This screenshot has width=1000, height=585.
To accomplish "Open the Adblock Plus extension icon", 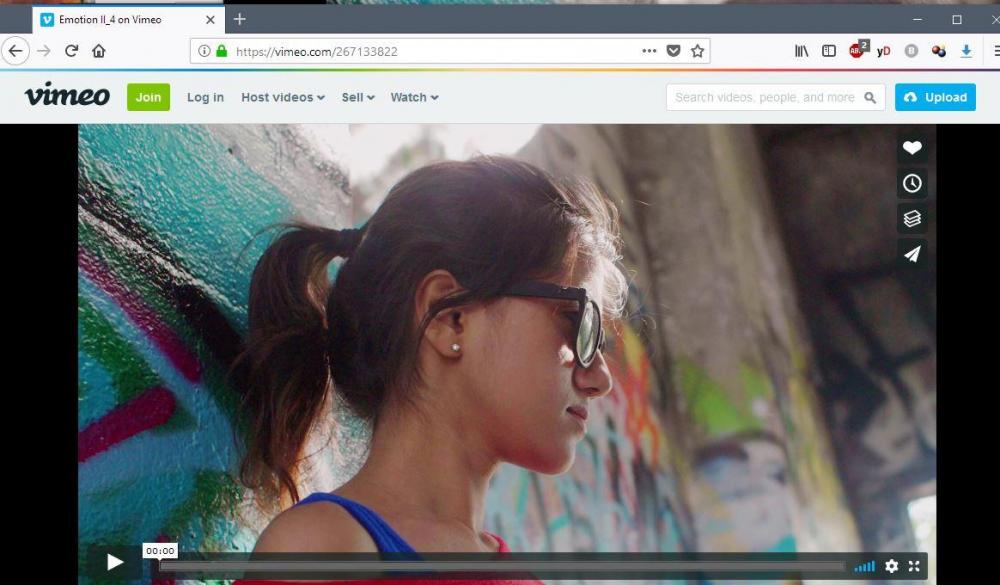I will [858, 50].
